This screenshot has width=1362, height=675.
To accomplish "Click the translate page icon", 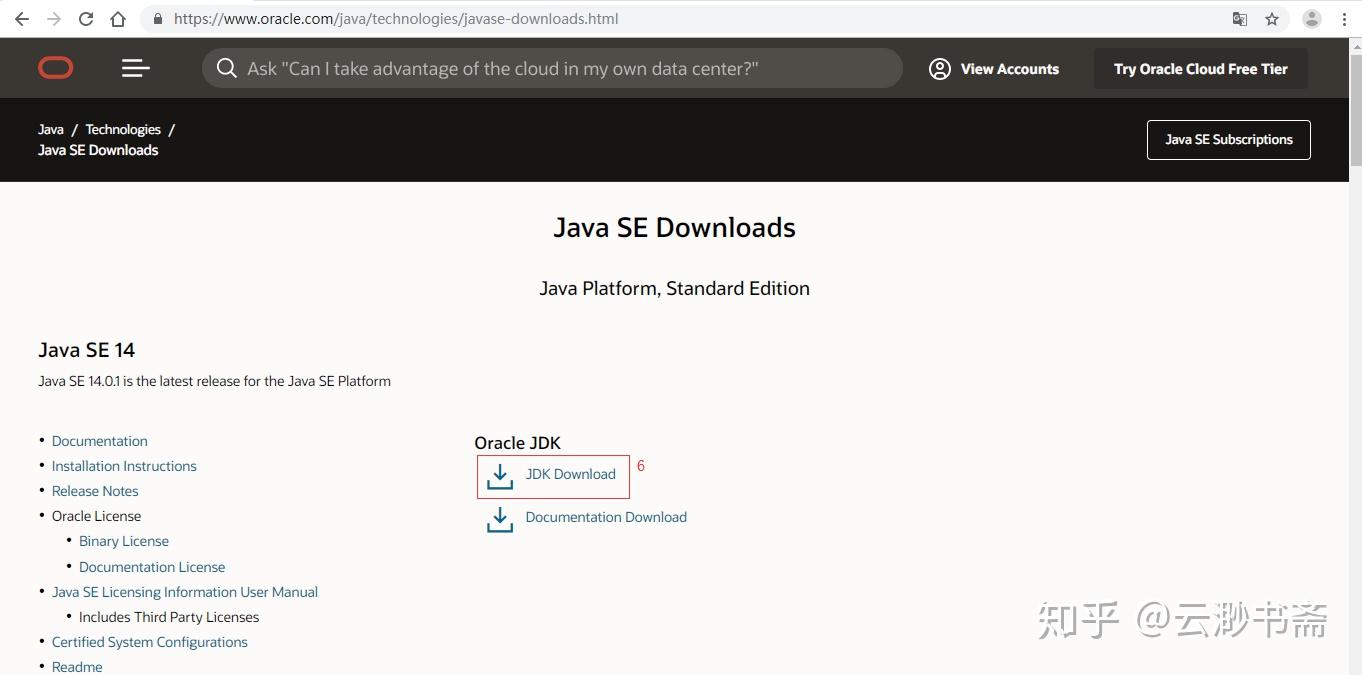I will [1240, 19].
